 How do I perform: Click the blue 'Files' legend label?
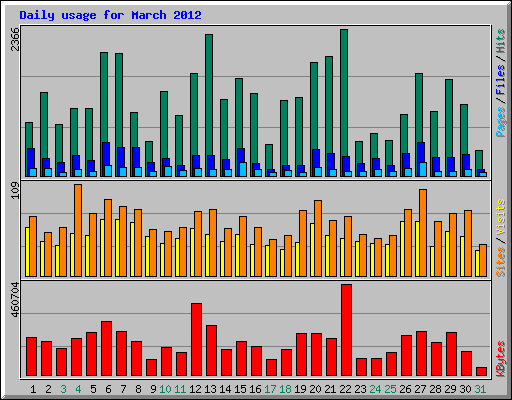[501, 79]
